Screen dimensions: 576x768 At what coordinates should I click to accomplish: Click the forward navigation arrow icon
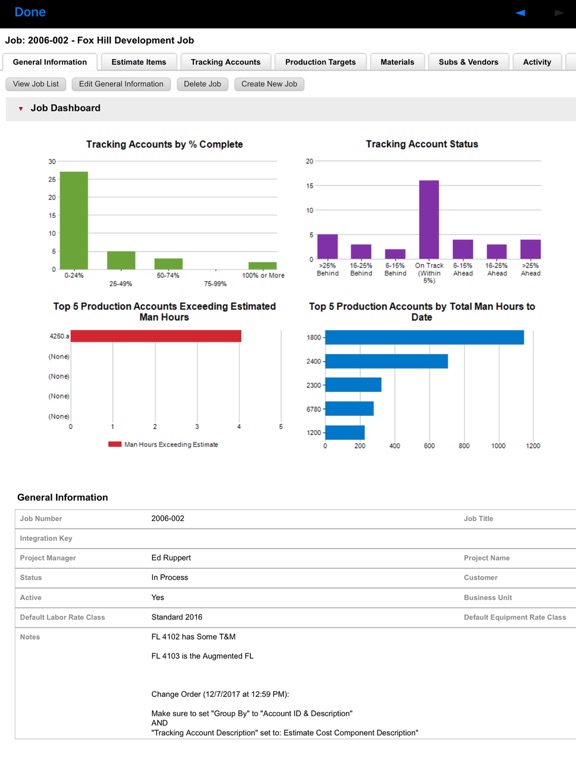pyautogui.click(x=559, y=13)
